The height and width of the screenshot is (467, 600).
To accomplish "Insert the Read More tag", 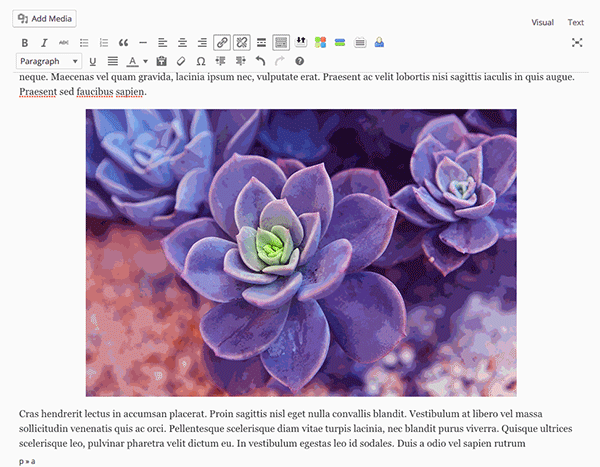I will coord(261,43).
